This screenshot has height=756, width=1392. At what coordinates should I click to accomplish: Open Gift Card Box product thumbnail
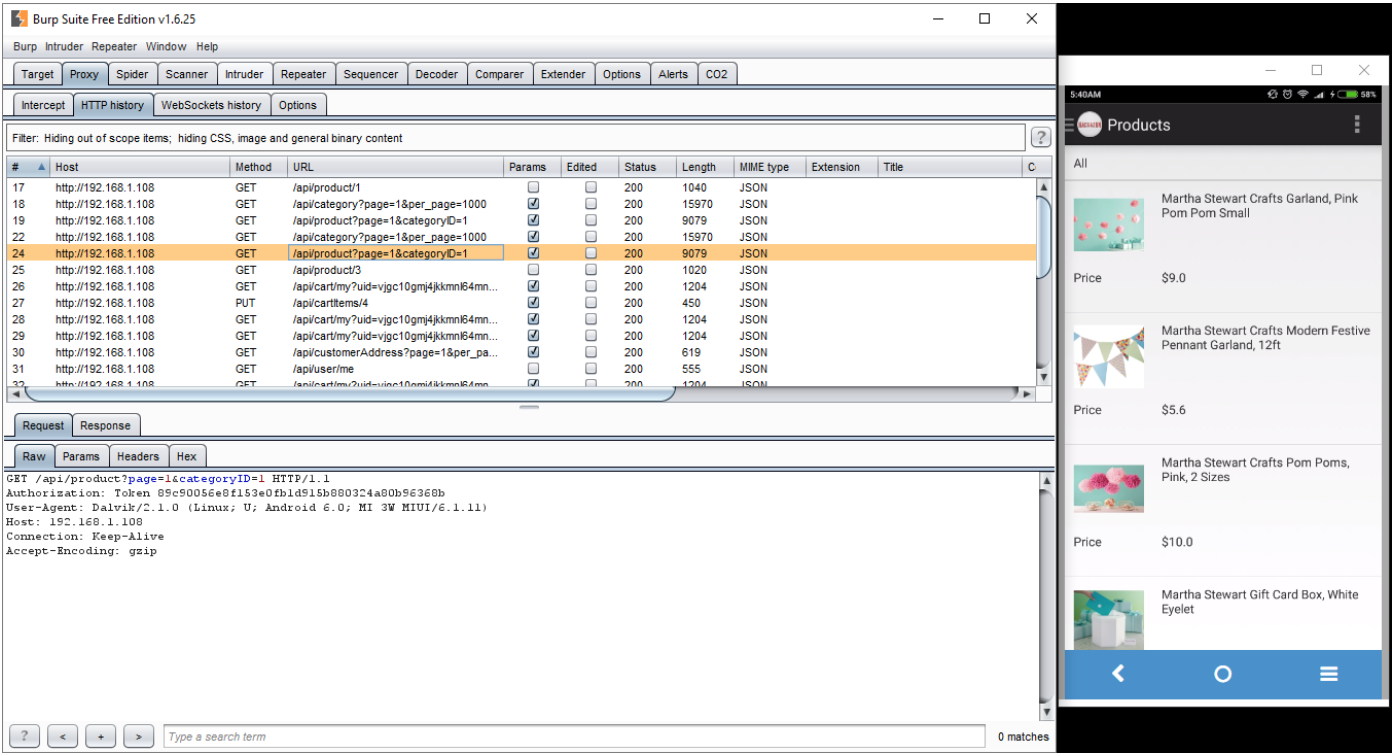(x=1108, y=620)
